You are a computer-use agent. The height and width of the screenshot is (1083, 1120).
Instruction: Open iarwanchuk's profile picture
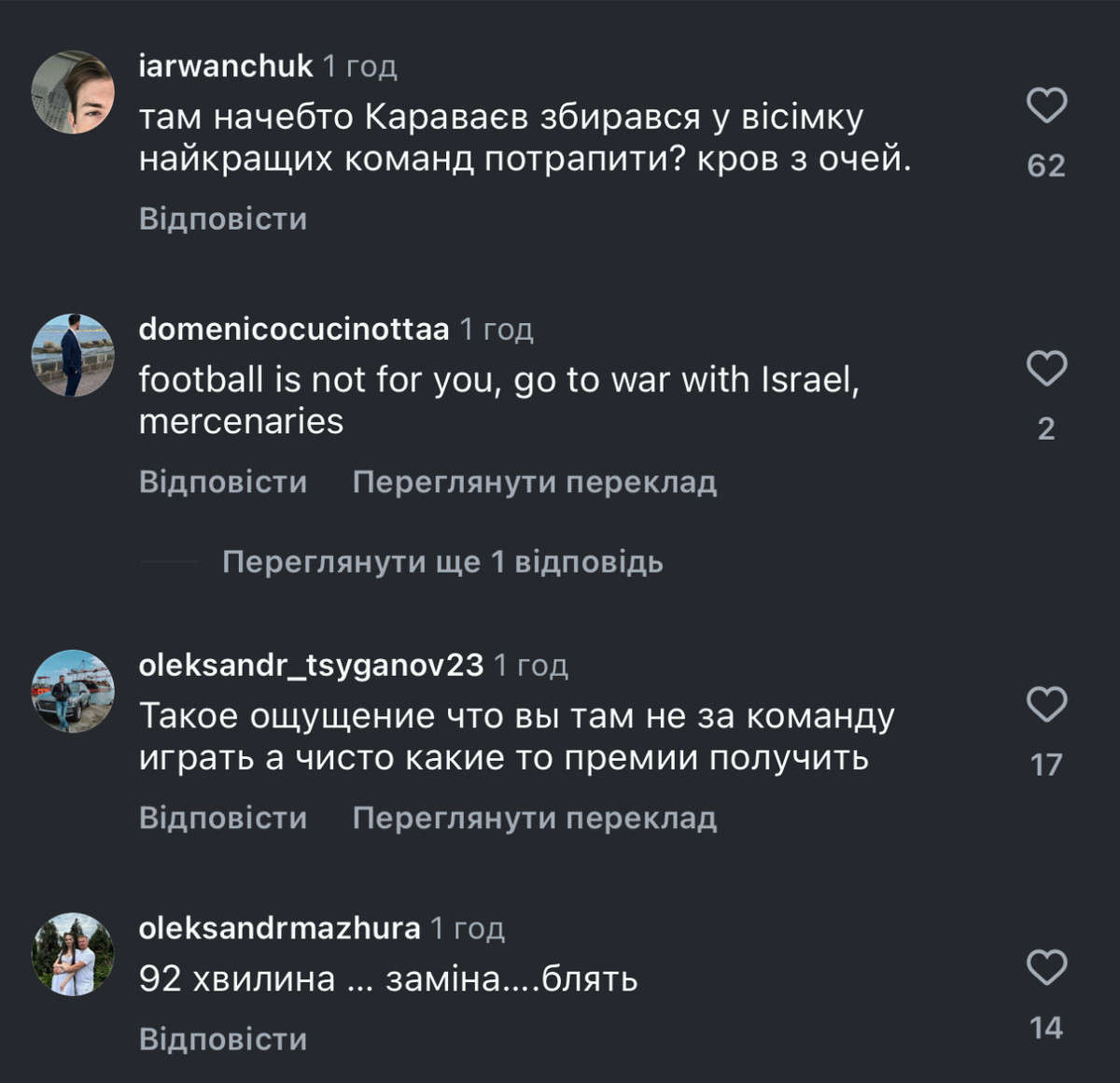click(73, 91)
